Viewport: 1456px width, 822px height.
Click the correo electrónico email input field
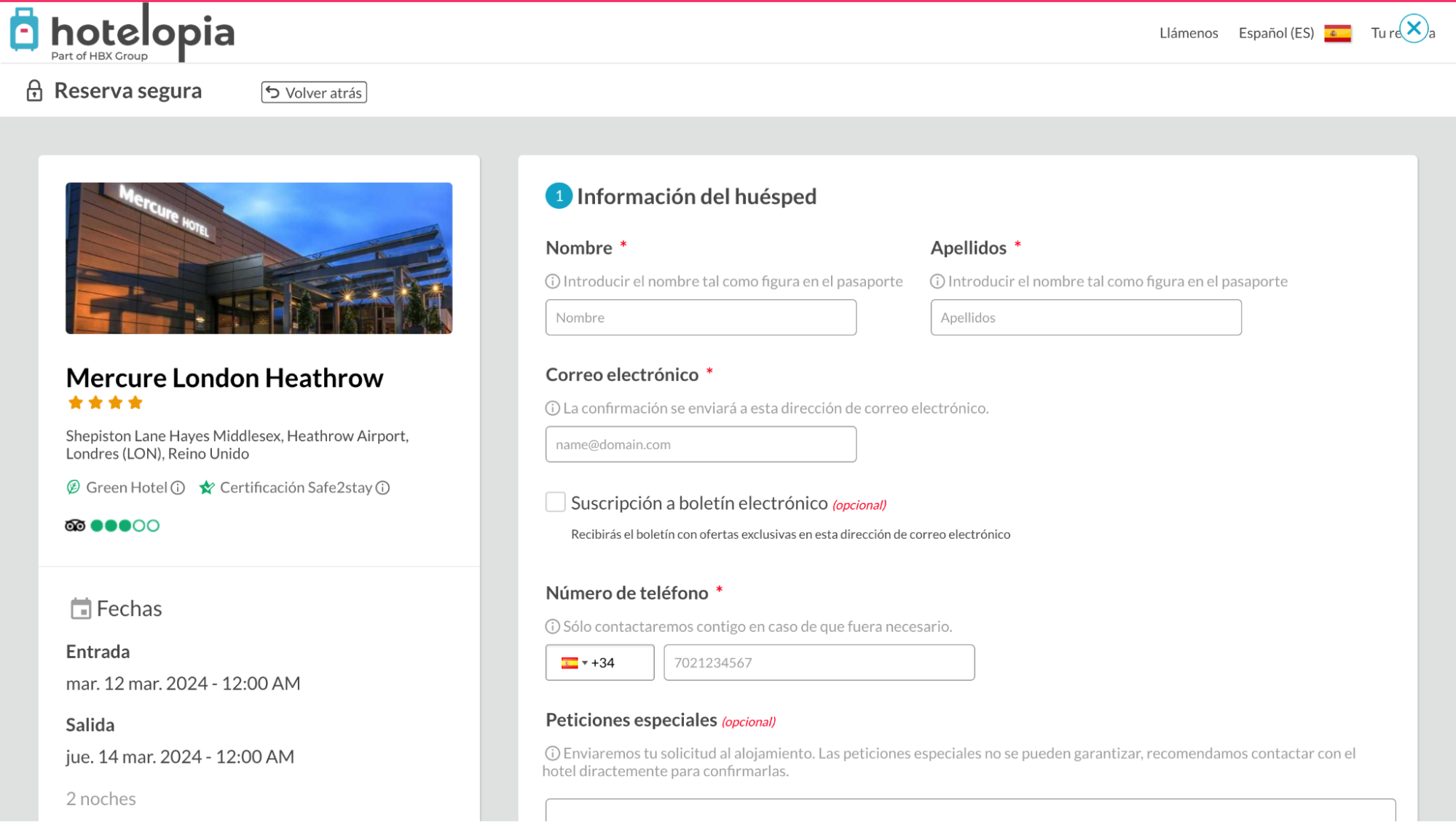(700, 444)
